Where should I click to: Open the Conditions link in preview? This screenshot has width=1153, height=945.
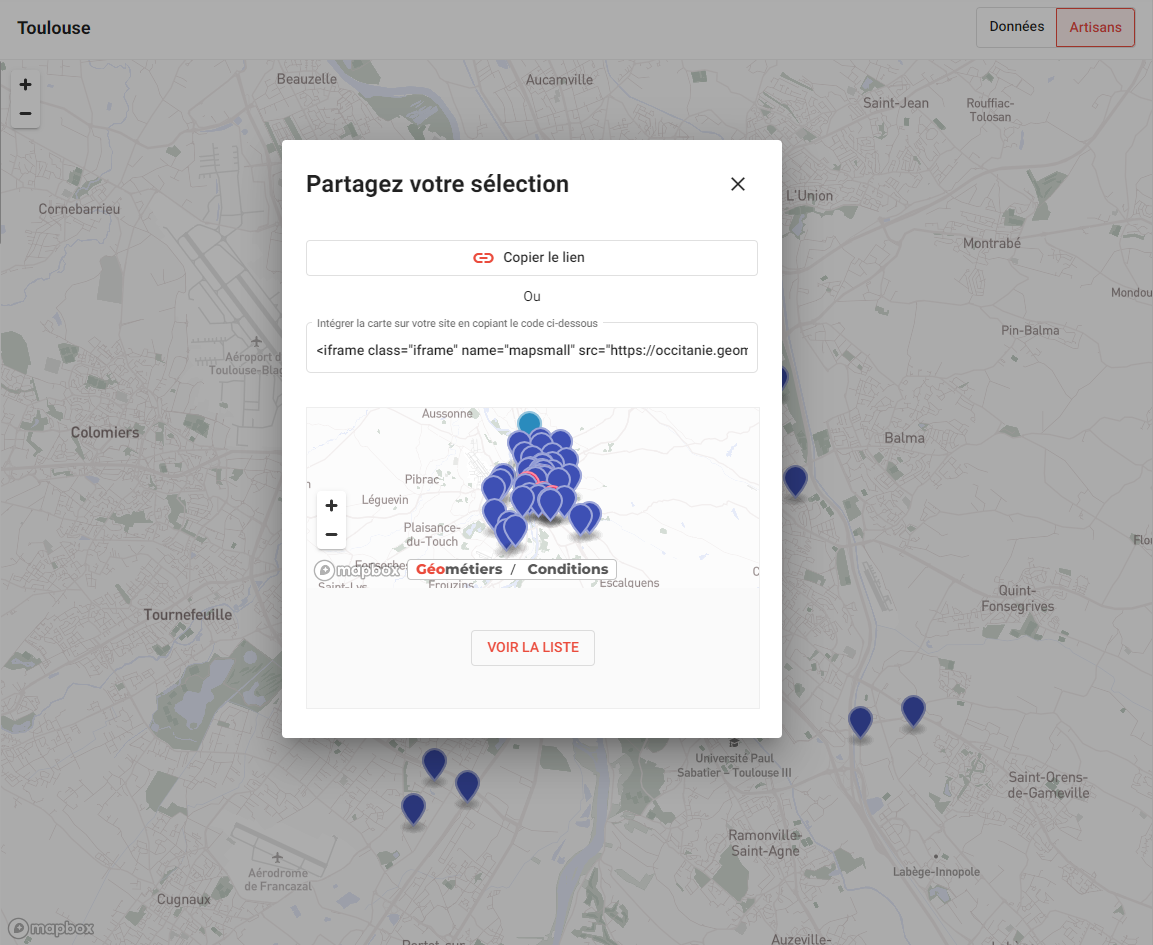568,569
